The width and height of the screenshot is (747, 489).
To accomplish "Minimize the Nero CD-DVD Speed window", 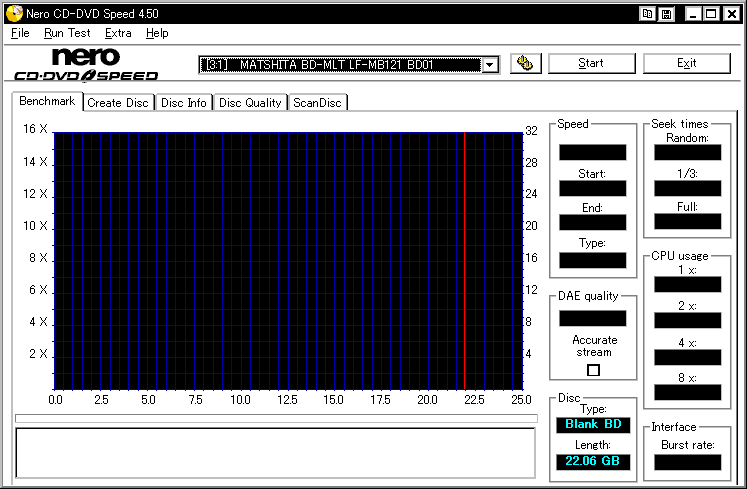I will (x=693, y=14).
